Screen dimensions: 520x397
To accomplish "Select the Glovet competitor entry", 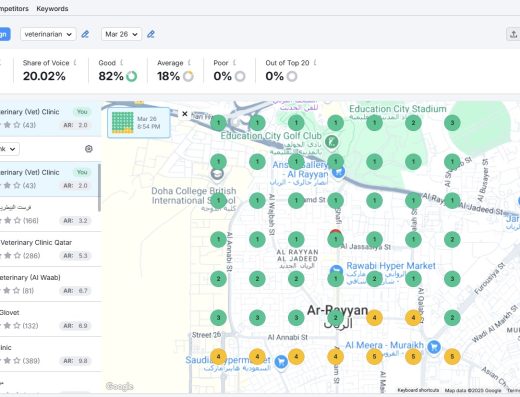I will tap(50, 319).
